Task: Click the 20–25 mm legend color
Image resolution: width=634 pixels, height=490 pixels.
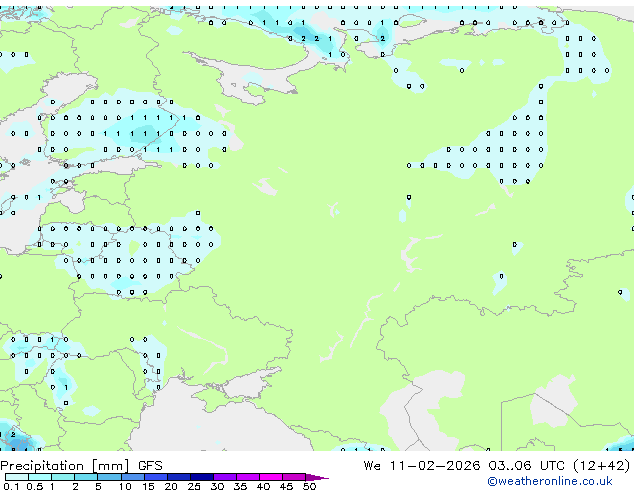Action: pos(179,477)
